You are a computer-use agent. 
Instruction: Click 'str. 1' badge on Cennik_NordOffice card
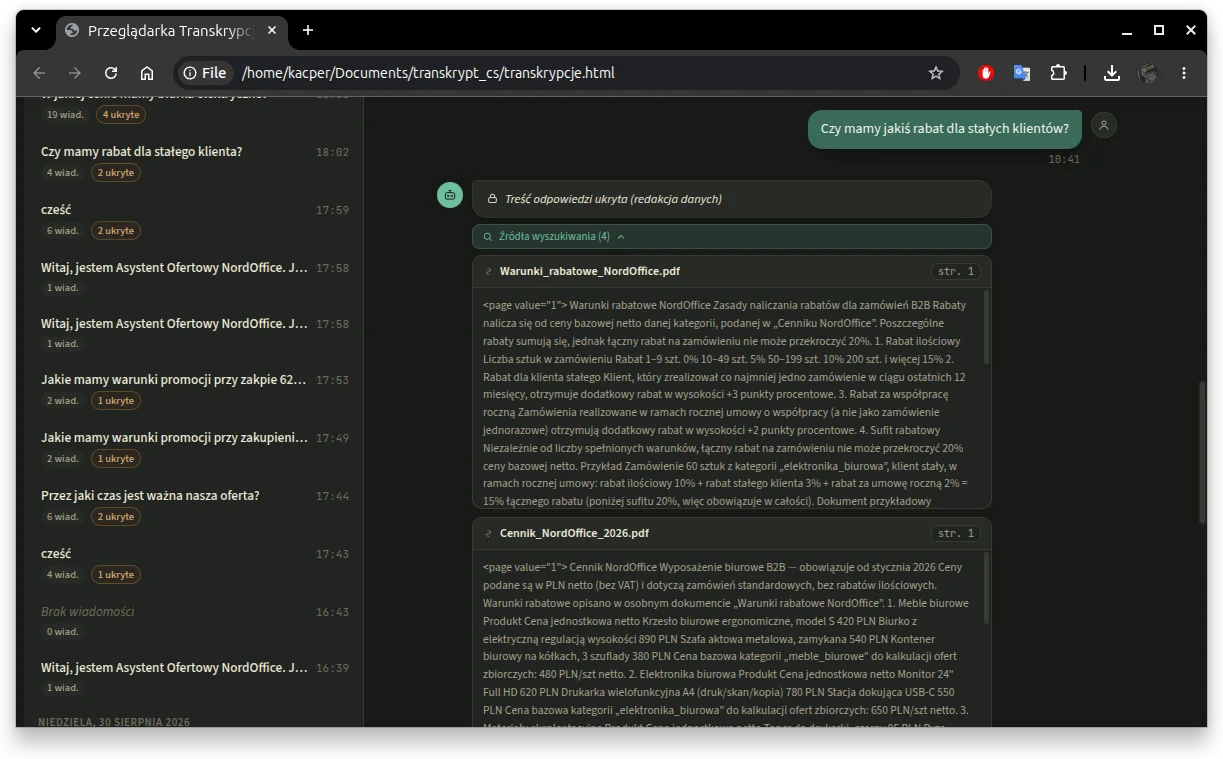tap(954, 533)
